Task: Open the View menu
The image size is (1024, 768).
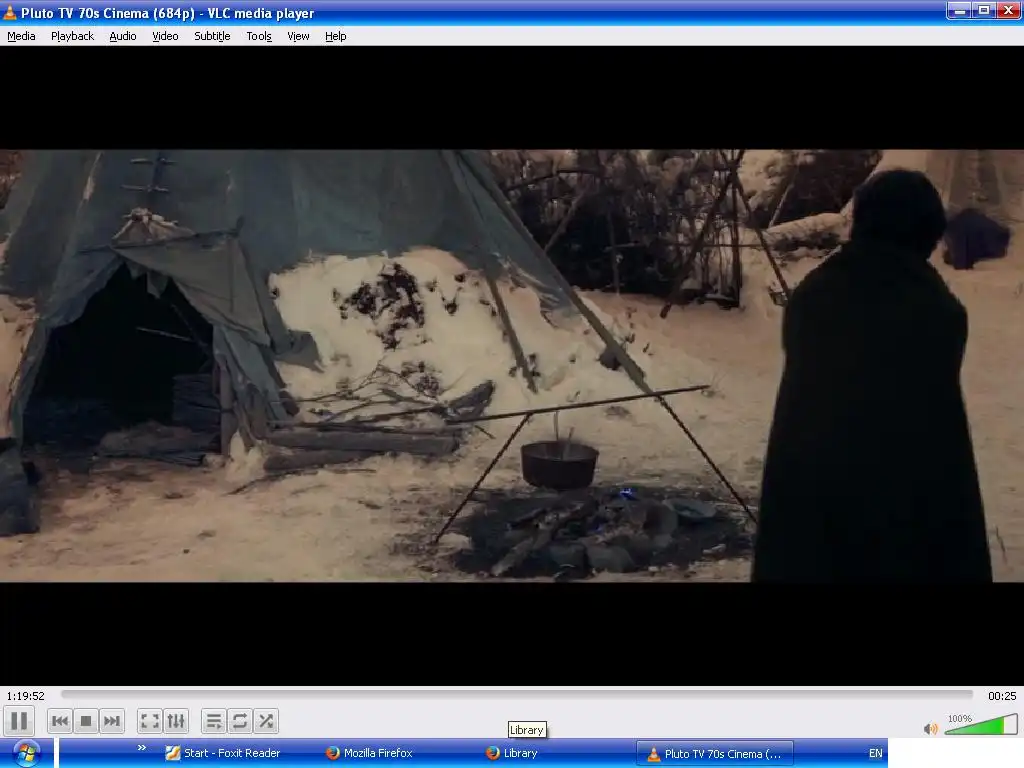Action: point(298,36)
